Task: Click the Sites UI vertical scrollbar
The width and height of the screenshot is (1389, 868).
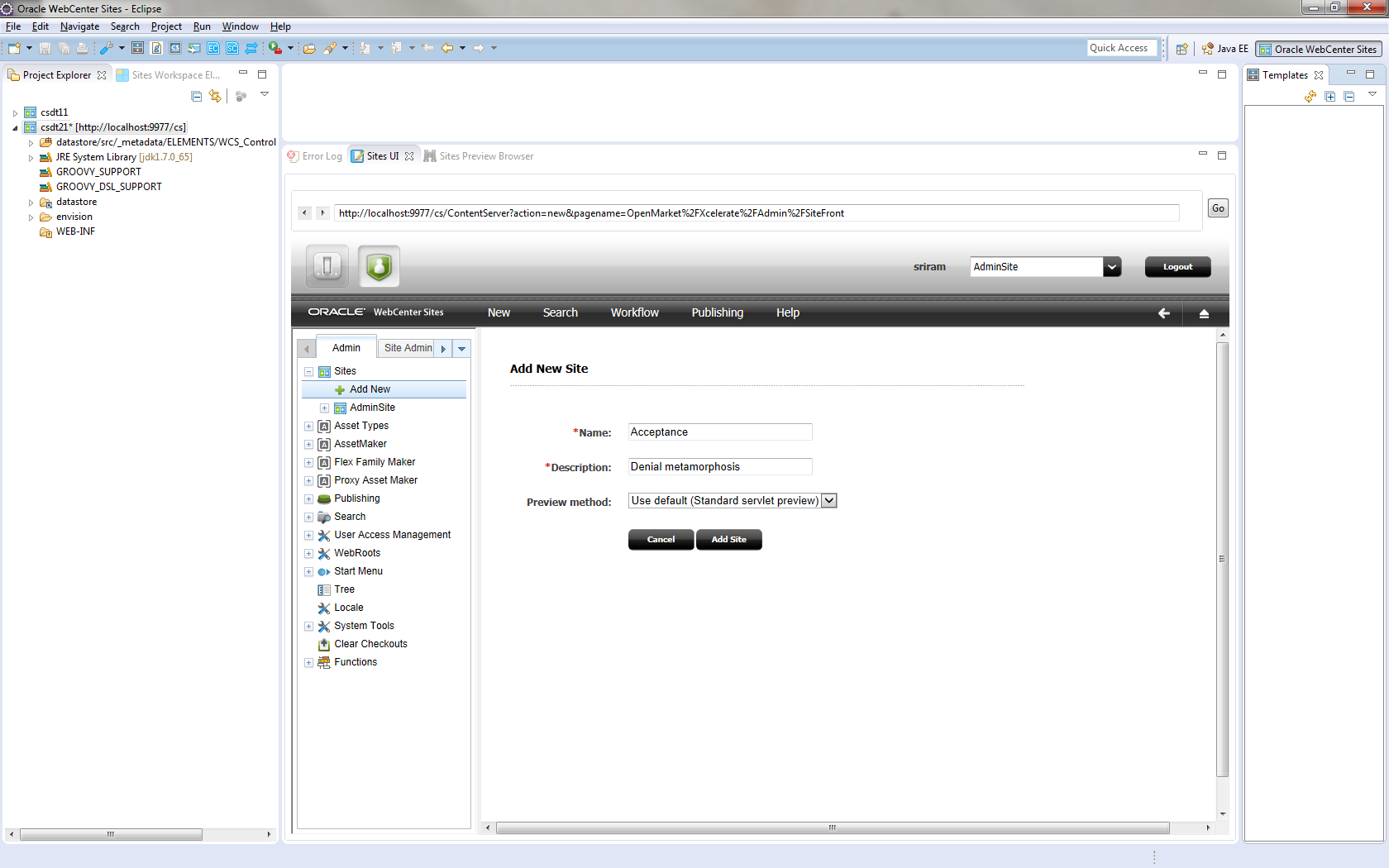Action: coord(1223,559)
